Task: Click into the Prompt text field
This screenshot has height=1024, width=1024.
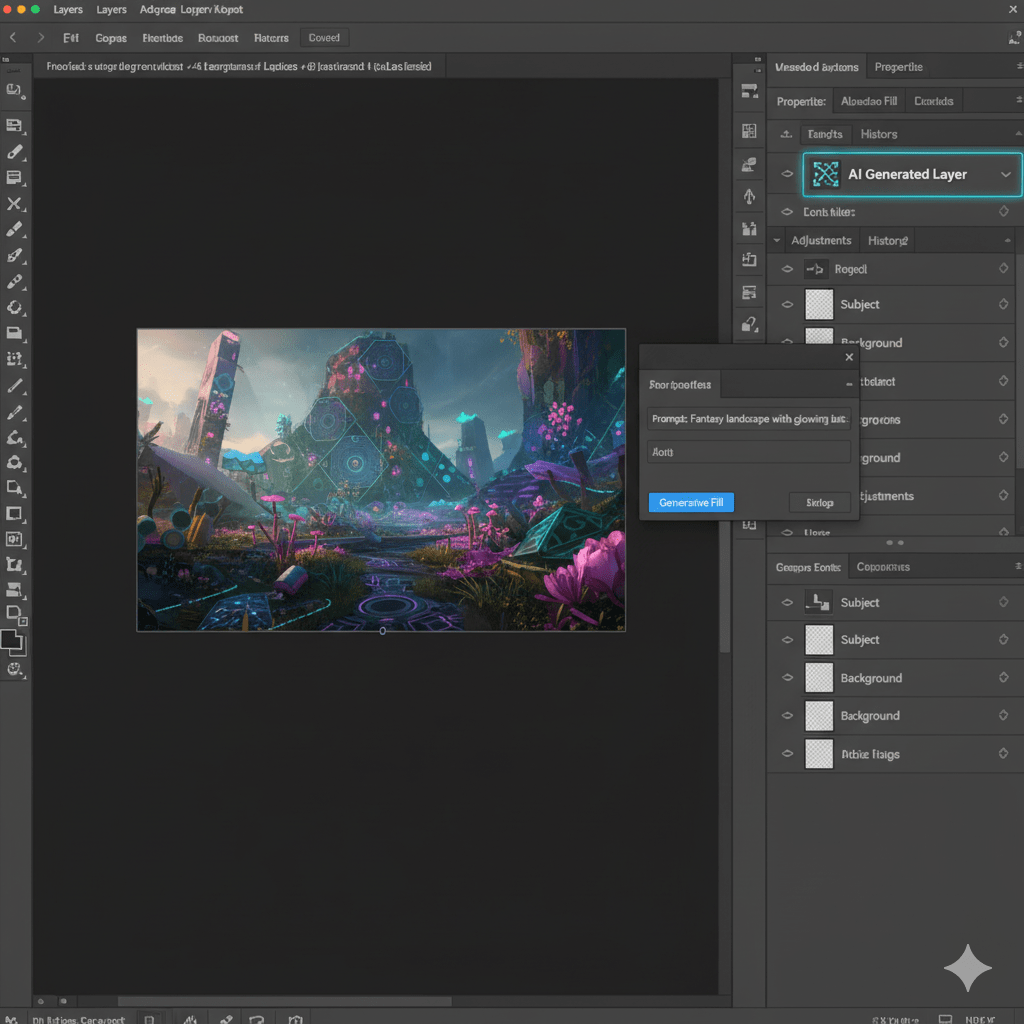Action: click(749, 420)
